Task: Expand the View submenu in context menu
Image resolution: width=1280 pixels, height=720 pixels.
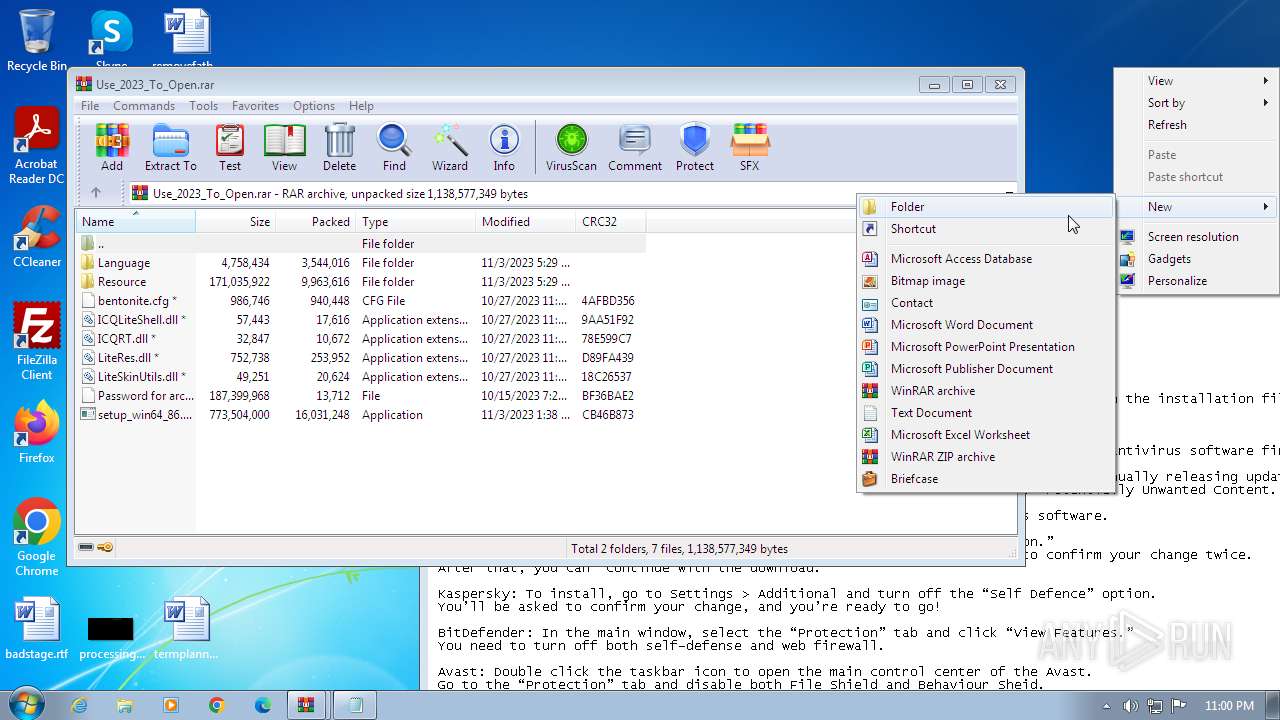Action: pyautogui.click(x=1196, y=81)
